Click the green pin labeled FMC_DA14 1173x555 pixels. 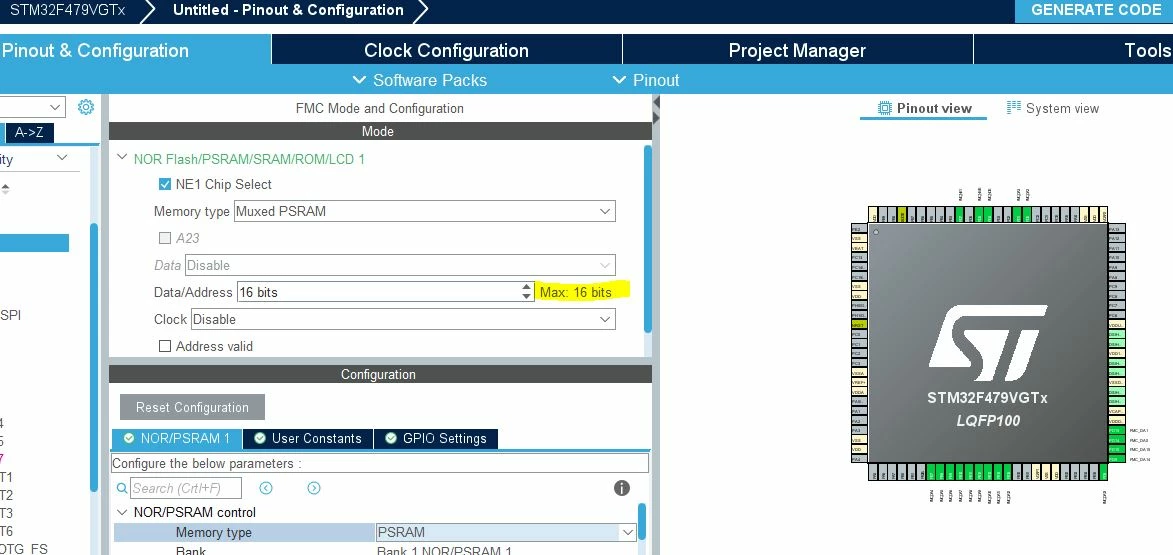click(1117, 459)
